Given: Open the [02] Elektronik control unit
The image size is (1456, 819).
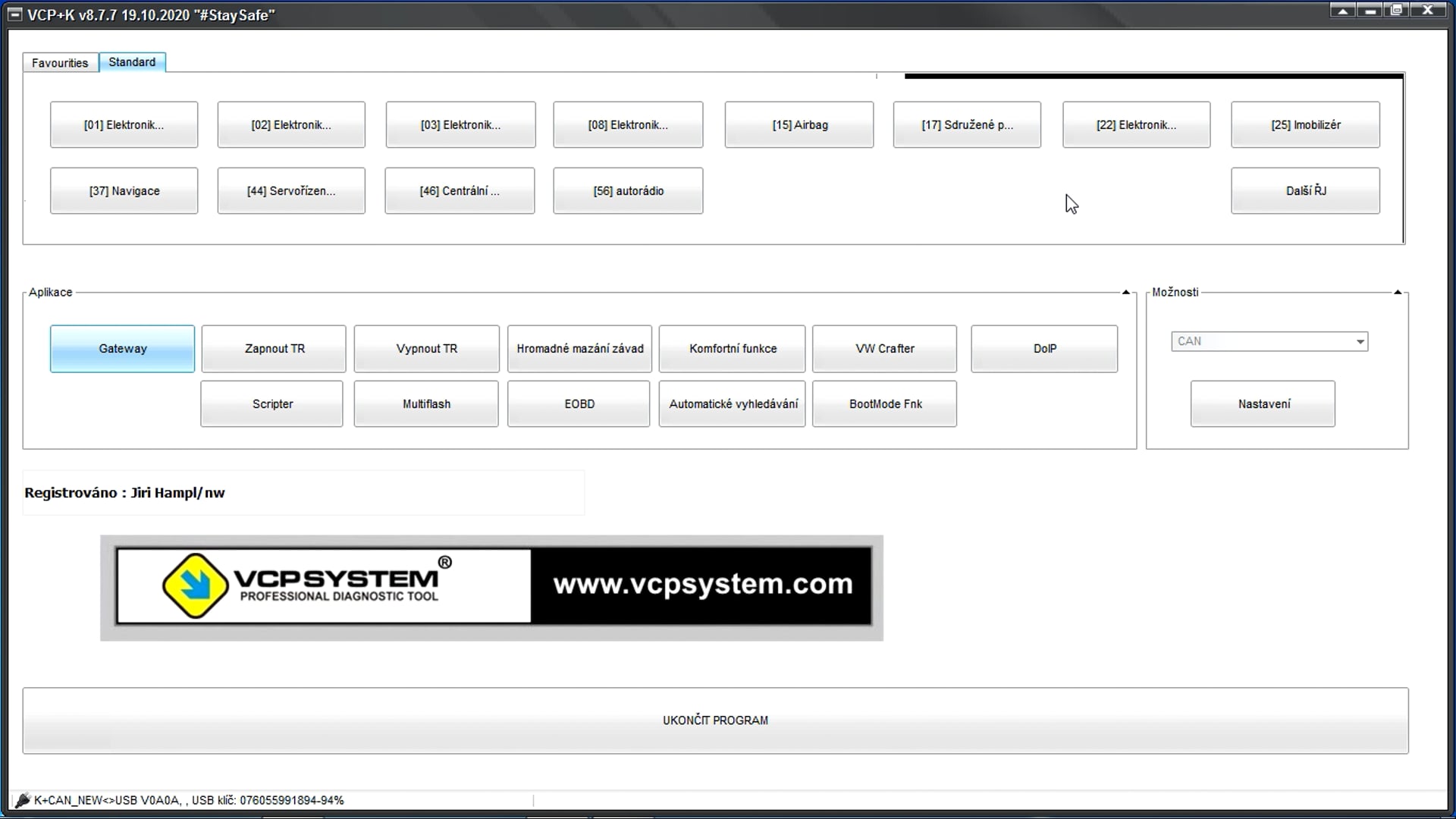Looking at the screenshot, I should coord(291,125).
